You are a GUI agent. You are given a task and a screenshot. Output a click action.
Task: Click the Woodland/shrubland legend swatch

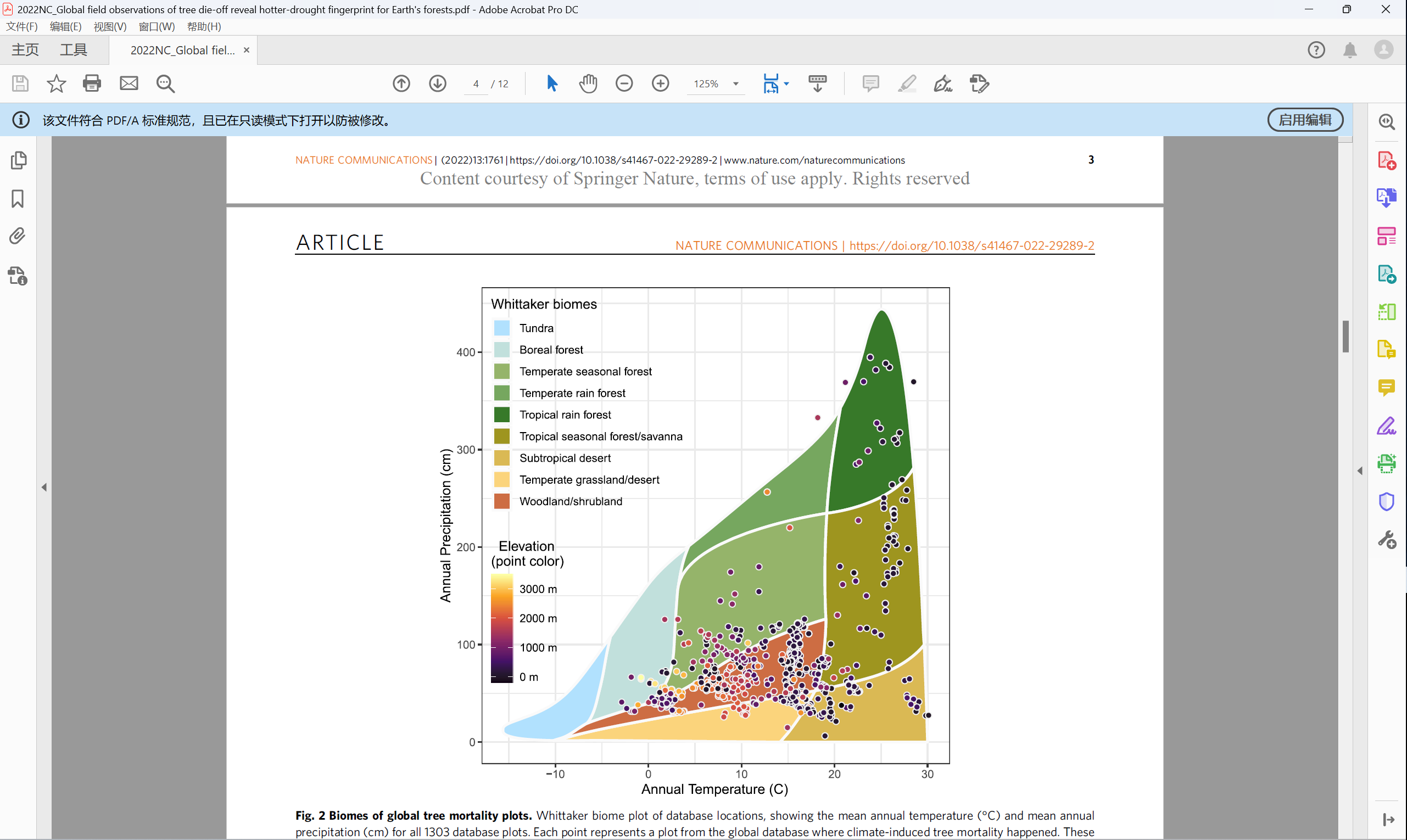(x=501, y=501)
